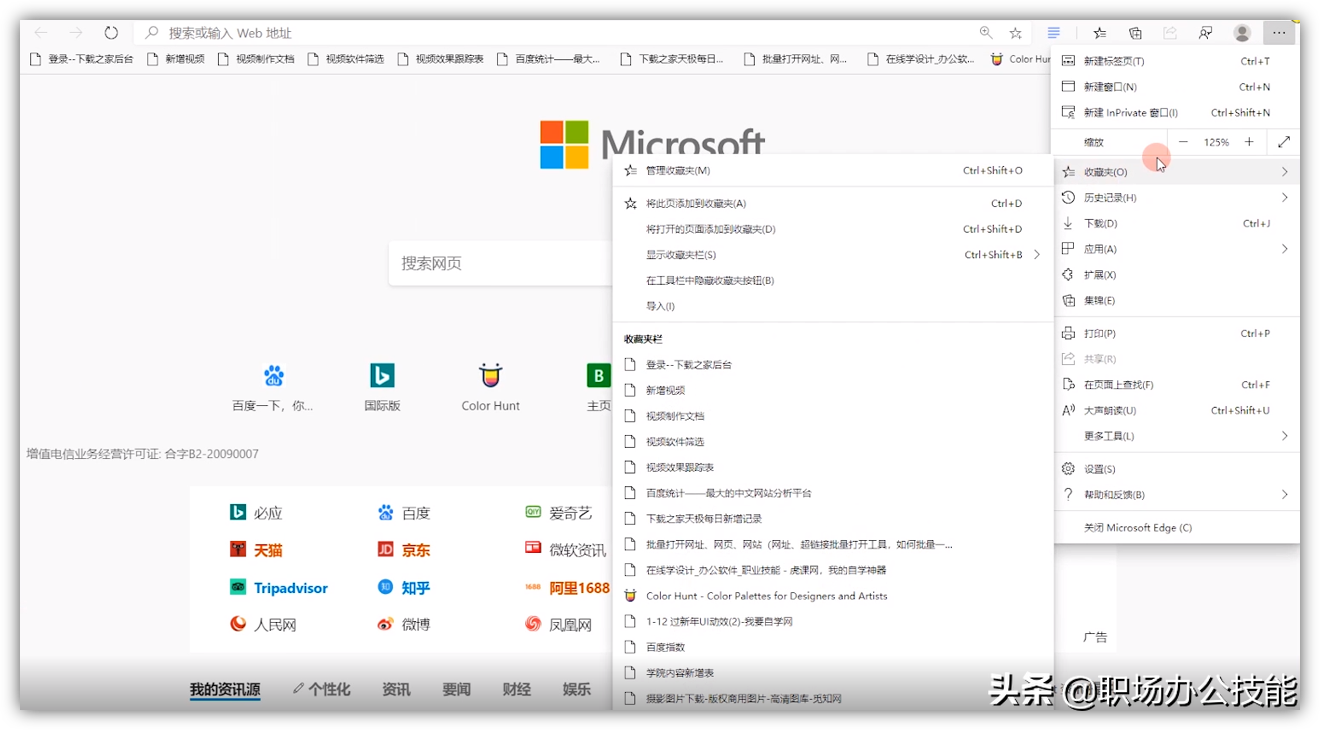
Task: Click the 主页 green B quick link tile
Action: 598,387
